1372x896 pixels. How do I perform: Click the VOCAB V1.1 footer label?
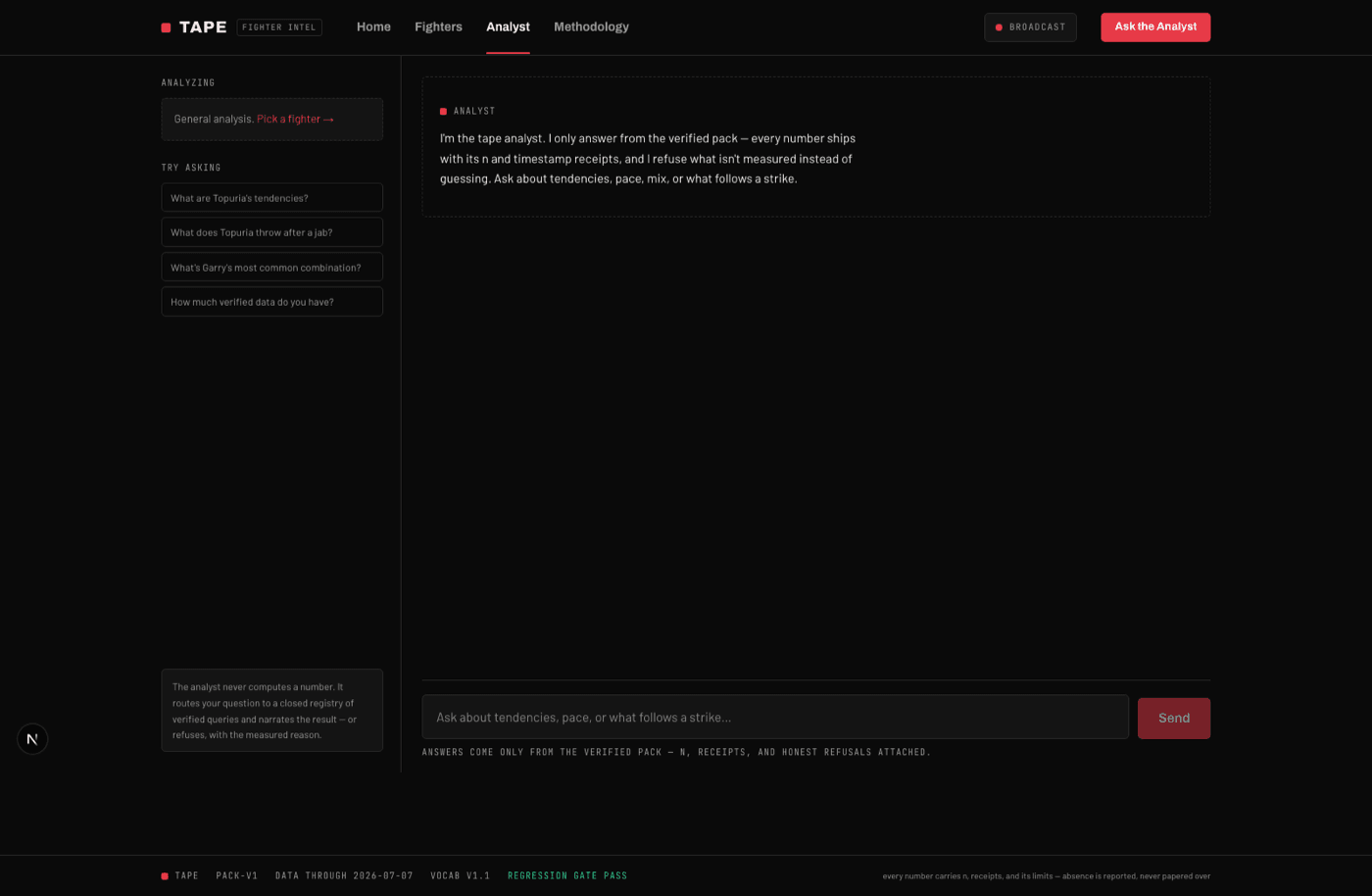461,876
